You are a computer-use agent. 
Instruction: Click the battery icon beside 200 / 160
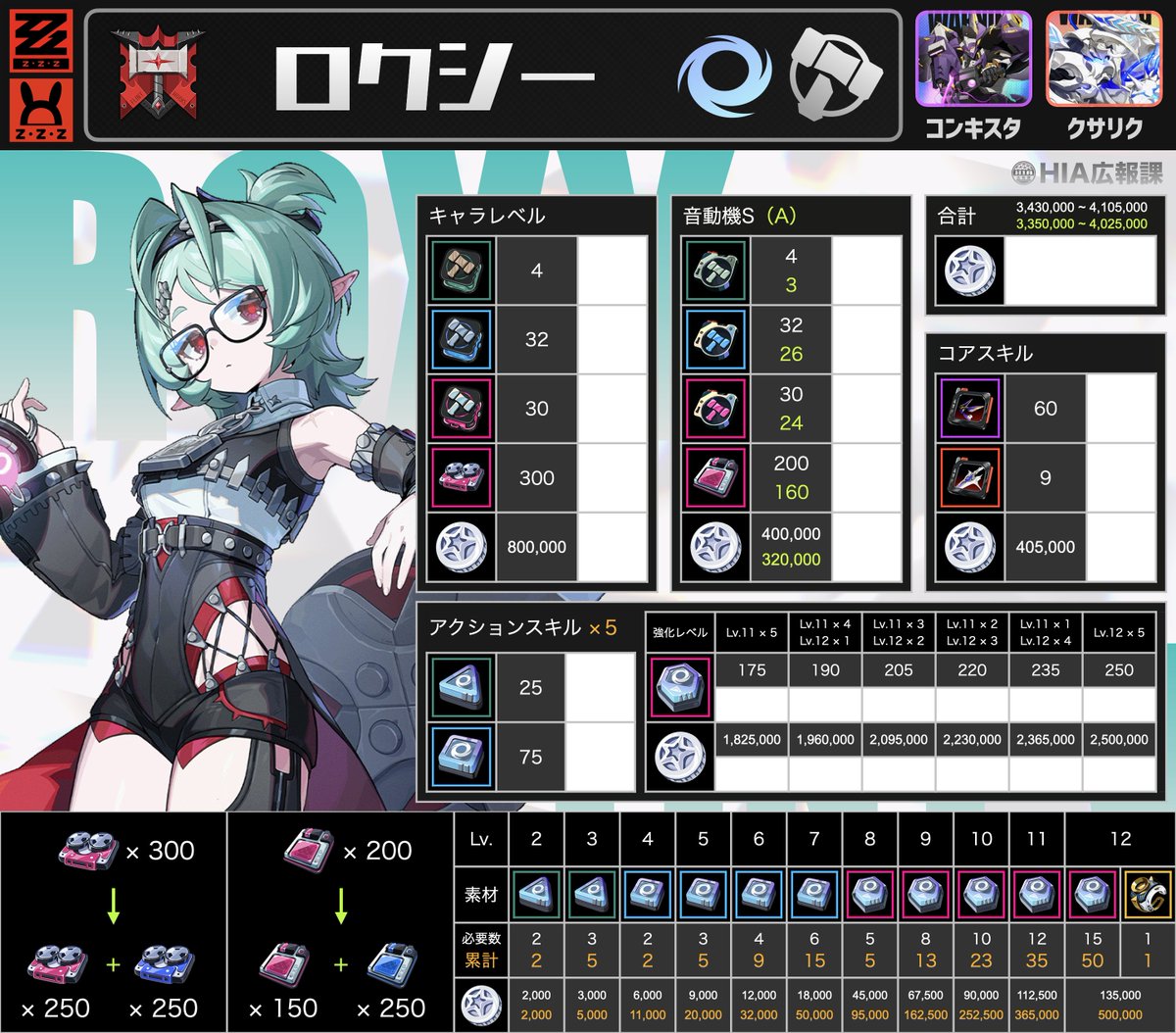tap(716, 477)
